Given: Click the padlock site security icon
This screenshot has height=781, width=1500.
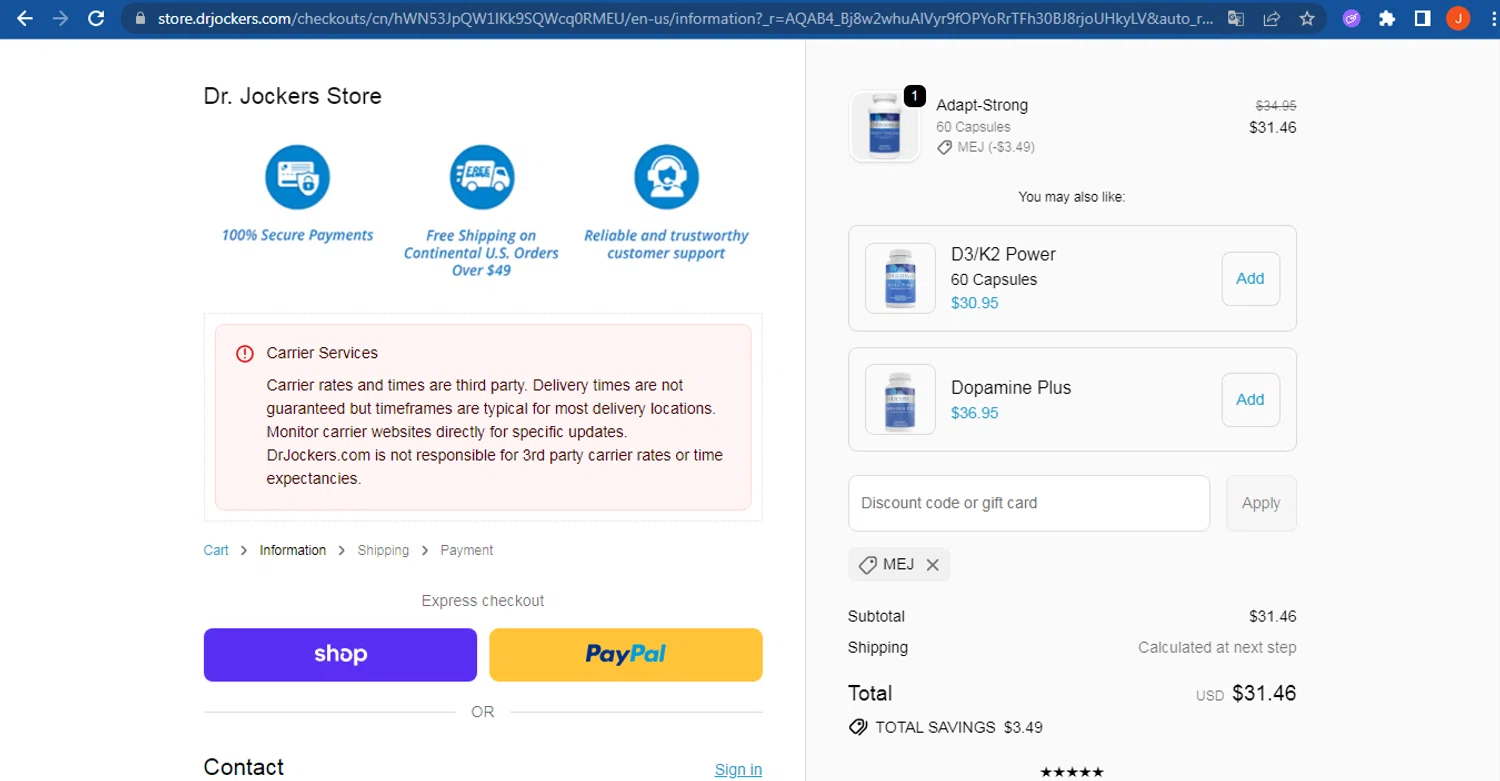Looking at the screenshot, I should tap(139, 18).
